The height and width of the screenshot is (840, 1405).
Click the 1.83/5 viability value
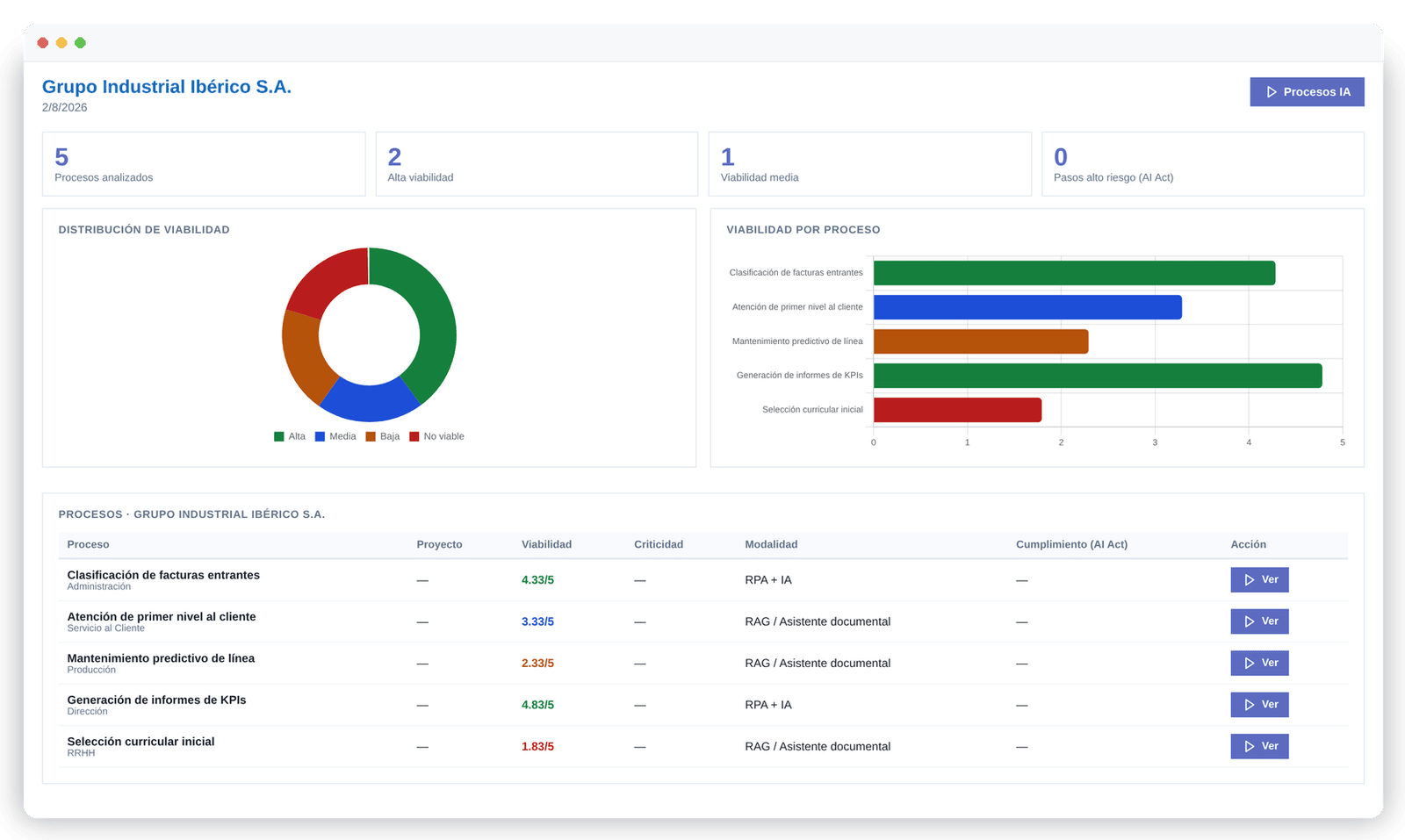537,747
